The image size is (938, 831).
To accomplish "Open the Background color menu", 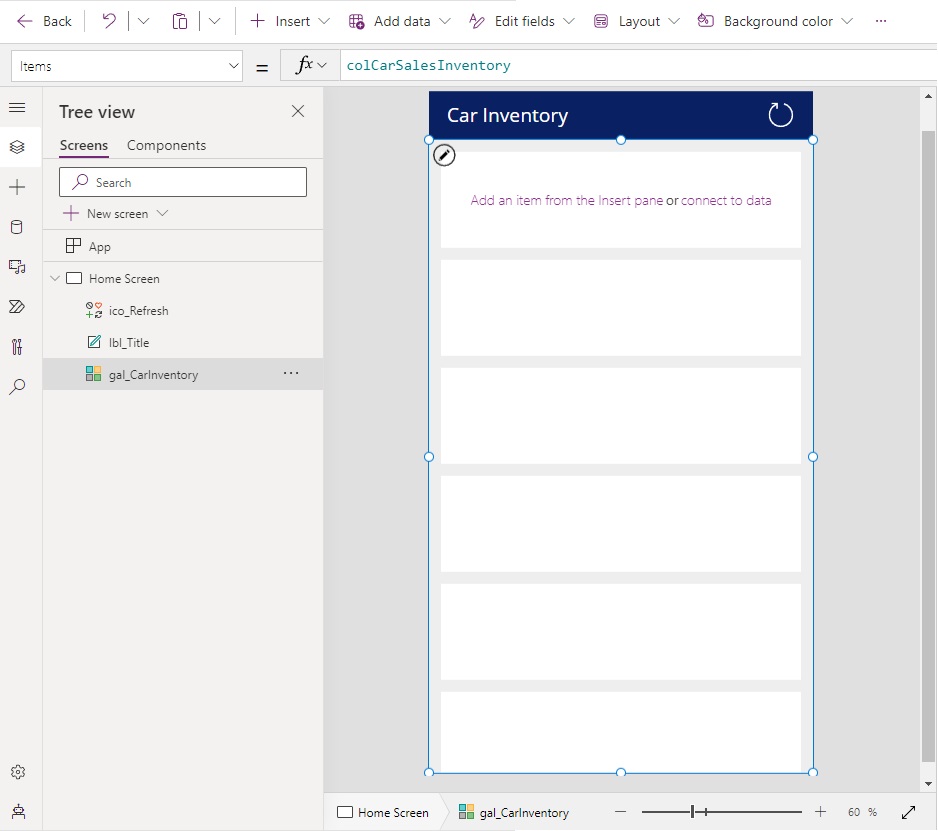I will (x=775, y=22).
